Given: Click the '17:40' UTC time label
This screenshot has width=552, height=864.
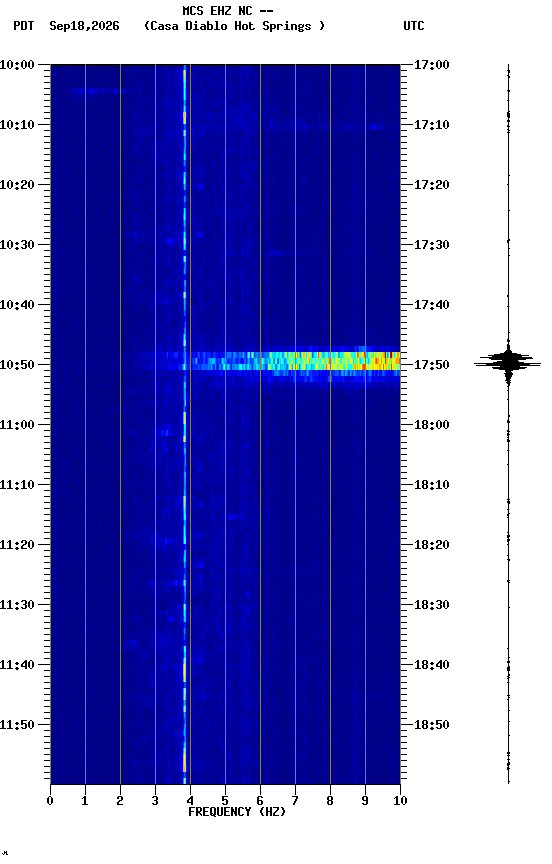Looking at the screenshot, I should click(432, 305).
